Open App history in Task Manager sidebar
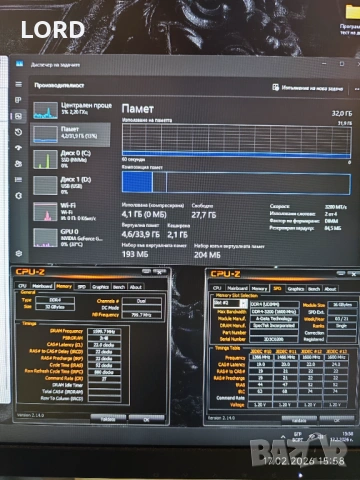The width and height of the screenshot is (360, 480). pos(18,132)
